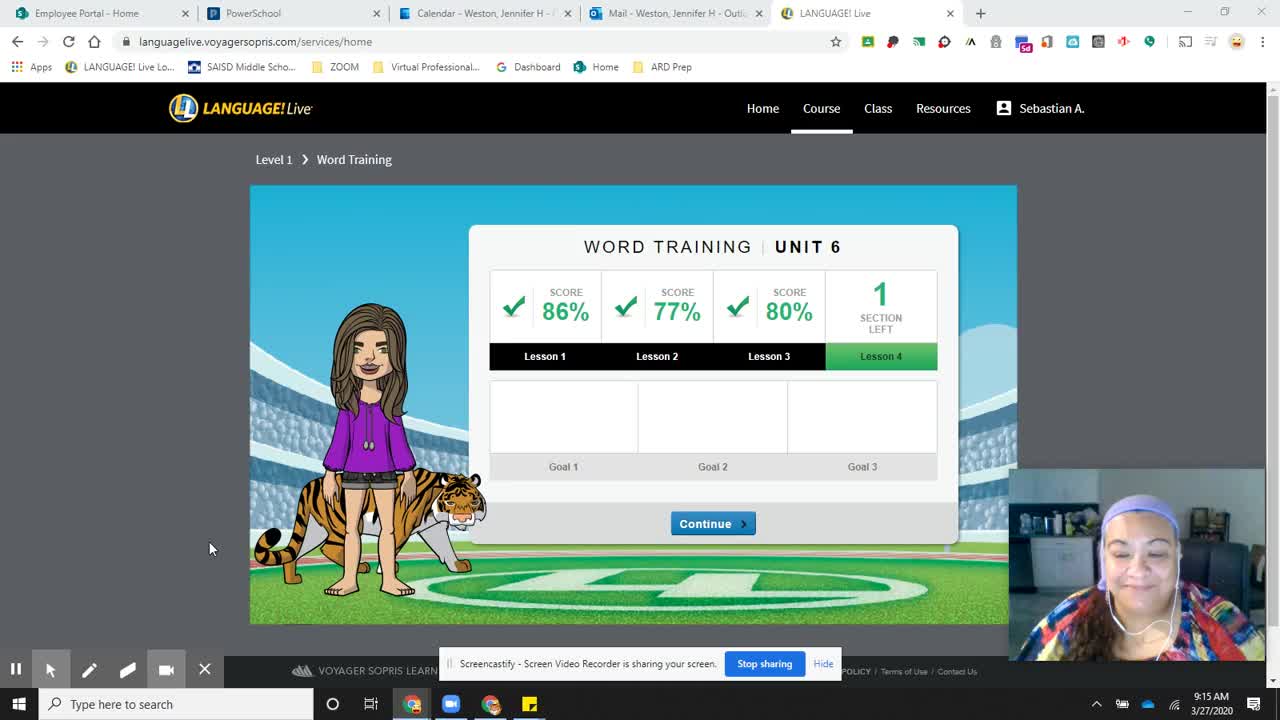Viewport: 1280px width, 720px height.
Task: Open the Contact Us footer link
Action: 957,672
